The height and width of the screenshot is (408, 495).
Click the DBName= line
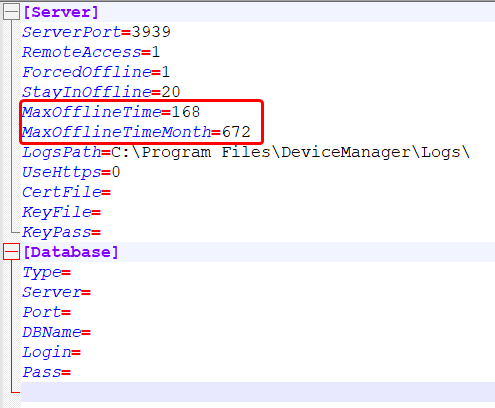(x=57, y=332)
